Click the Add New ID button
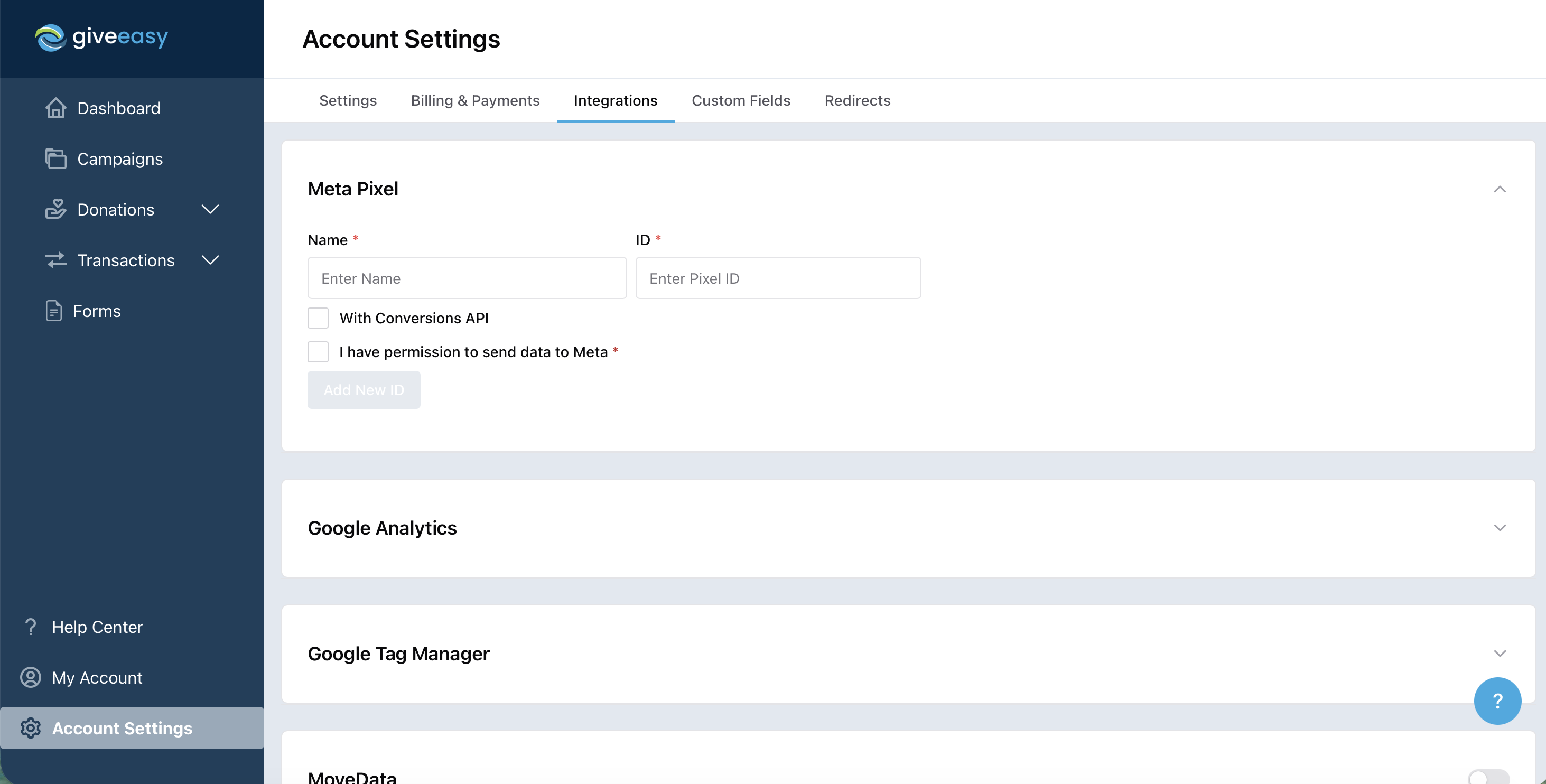 (364, 390)
